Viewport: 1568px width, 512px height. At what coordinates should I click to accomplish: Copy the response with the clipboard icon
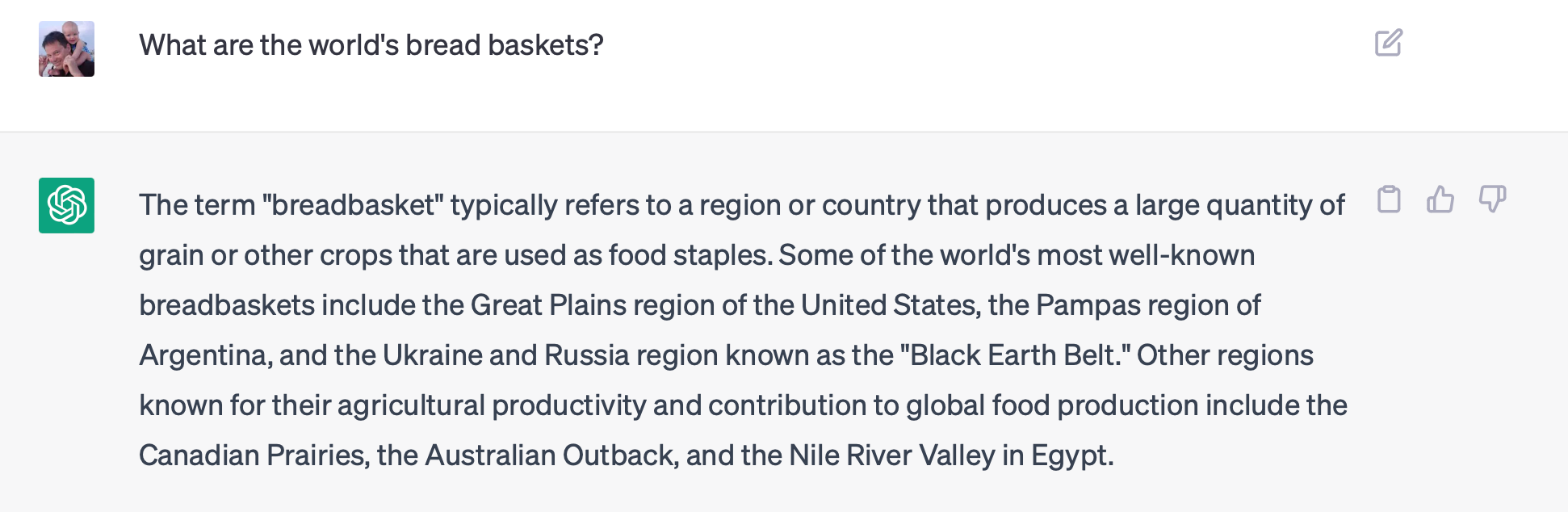click(1389, 199)
